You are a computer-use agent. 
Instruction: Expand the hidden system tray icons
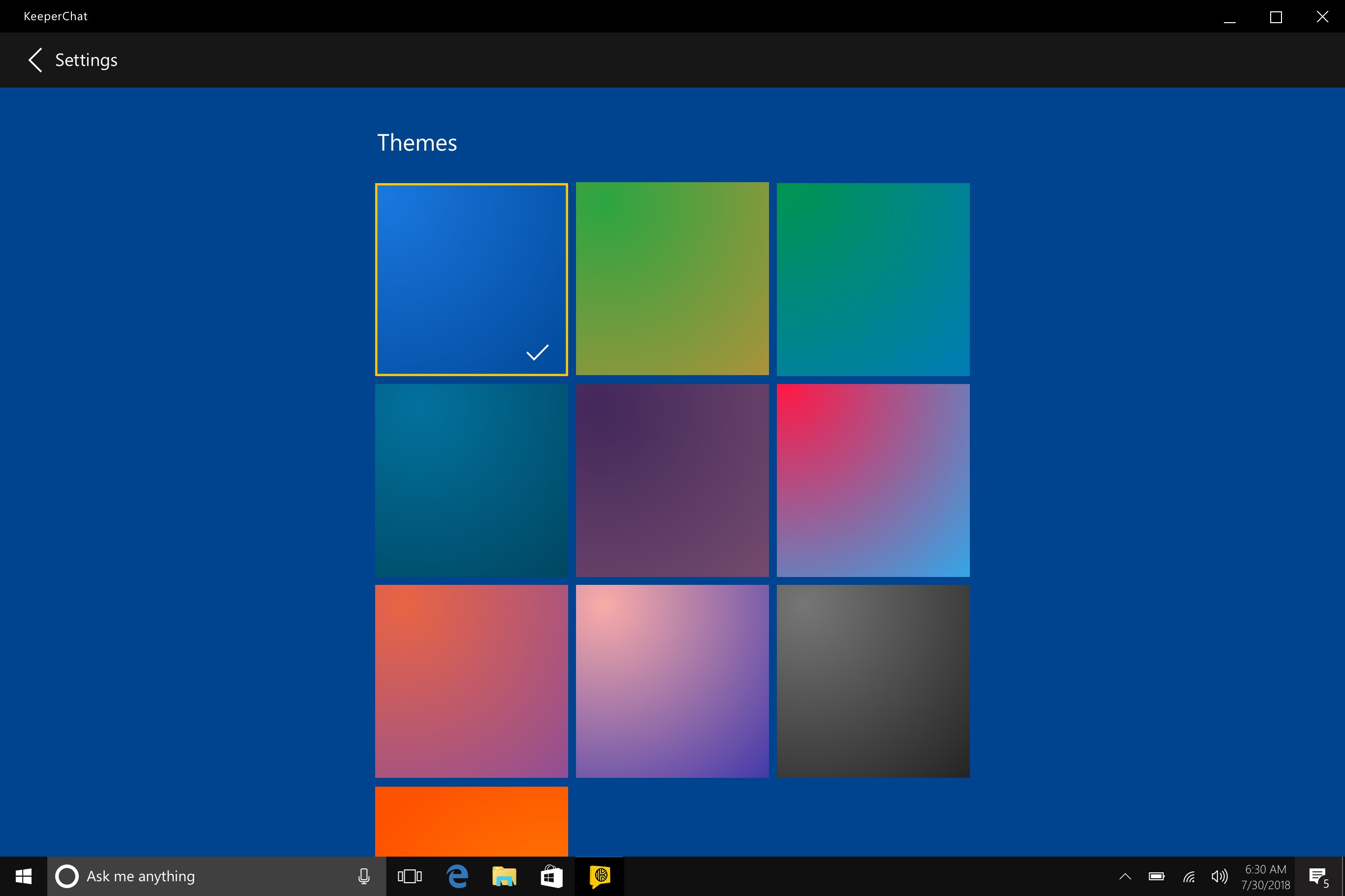(1124, 875)
